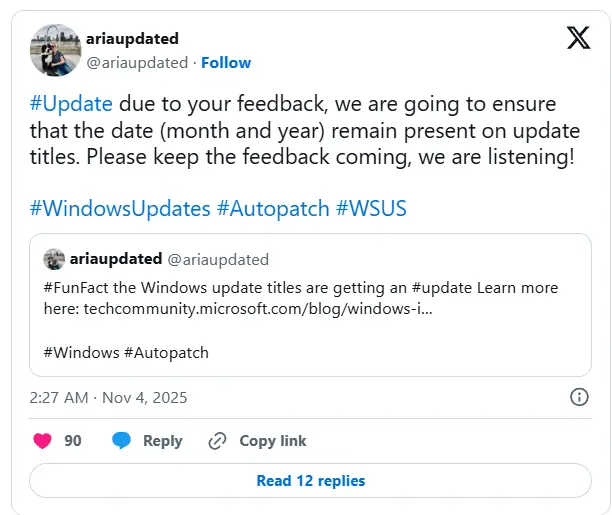This screenshot has height=515, width=612.
Task: Click the #Update hashtag
Action: (71, 105)
